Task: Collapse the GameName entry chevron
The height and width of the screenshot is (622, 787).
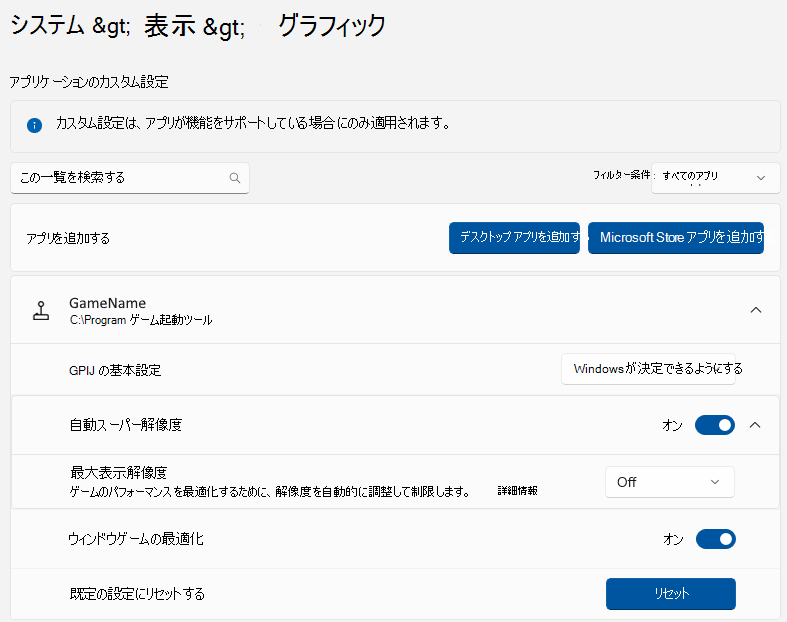Action: [755, 310]
